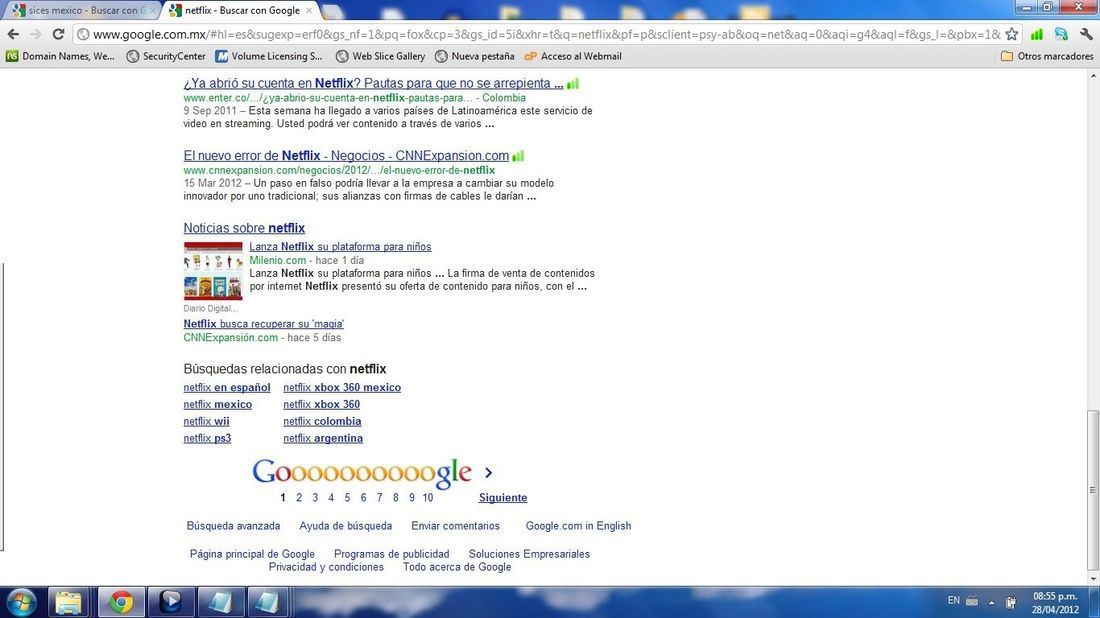The image size is (1100, 618).
Task: Open Privacidad y condiciones
Action: click(x=326, y=567)
